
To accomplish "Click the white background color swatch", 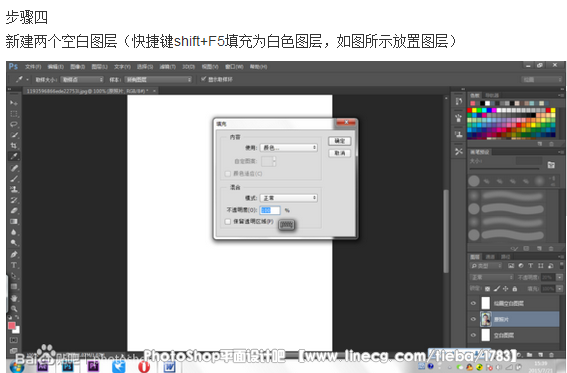I will tap(17, 330).
